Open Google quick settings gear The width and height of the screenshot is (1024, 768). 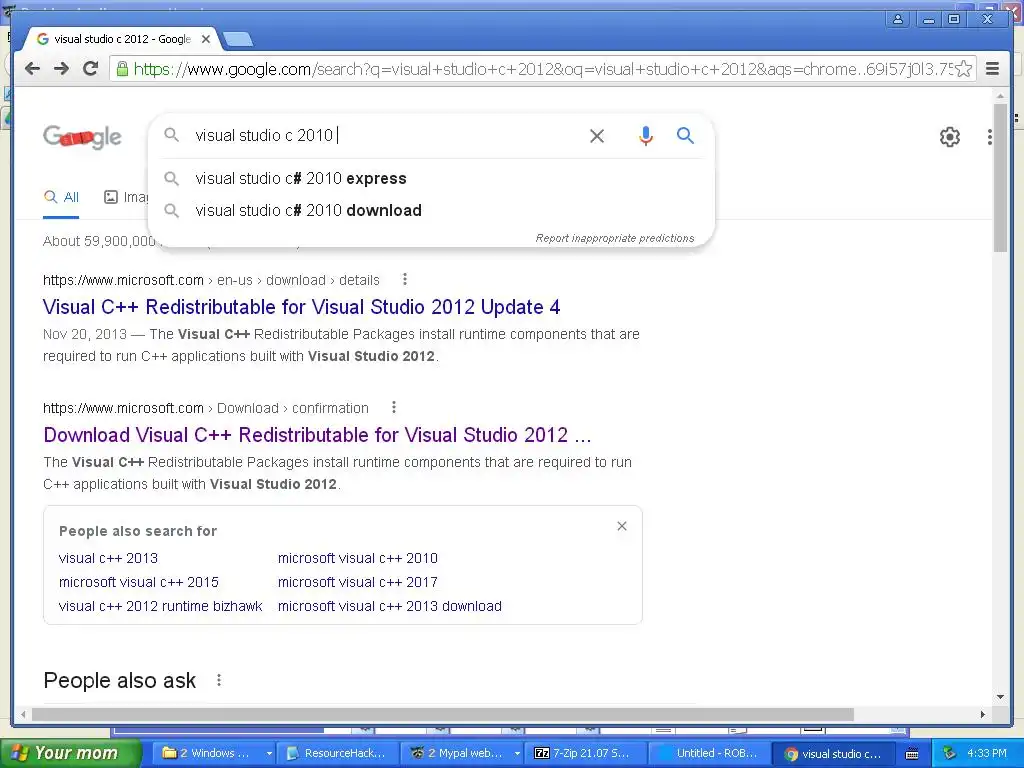click(x=950, y=136)
